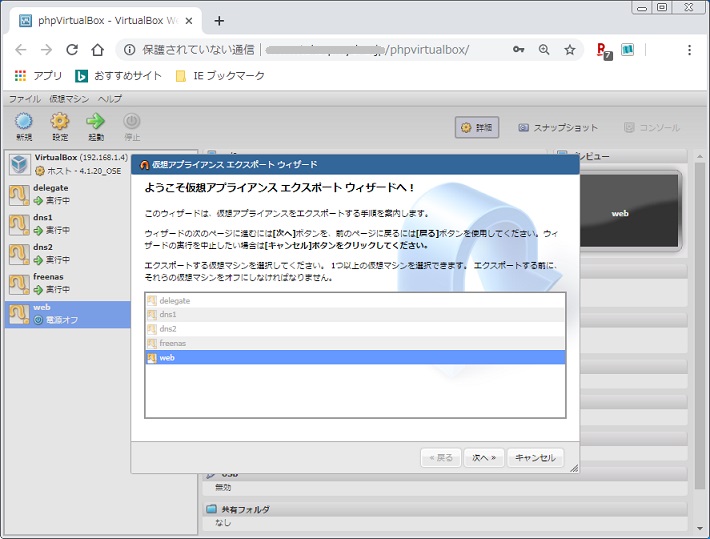Screen dimensions: 710x539
Task: Click the web preview thumbnail
Action: pyautogui.click(x=629, y=211)
